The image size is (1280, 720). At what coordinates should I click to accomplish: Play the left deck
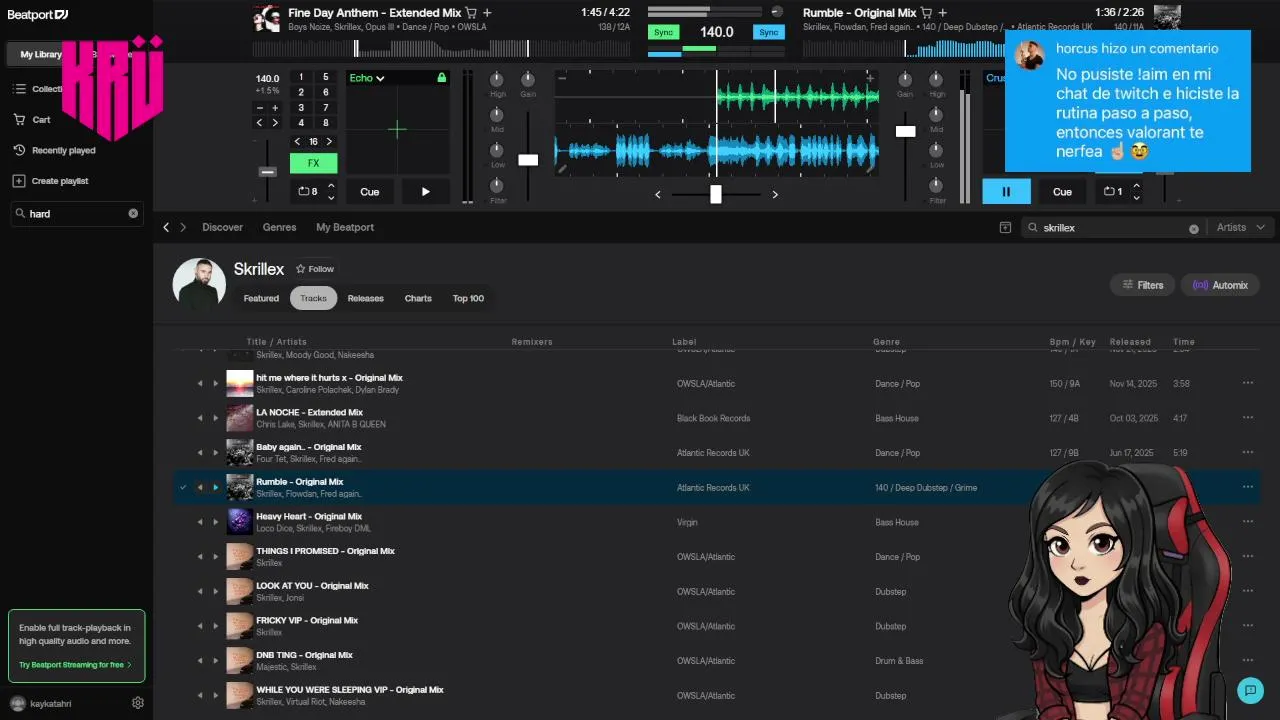pos(425,192)
